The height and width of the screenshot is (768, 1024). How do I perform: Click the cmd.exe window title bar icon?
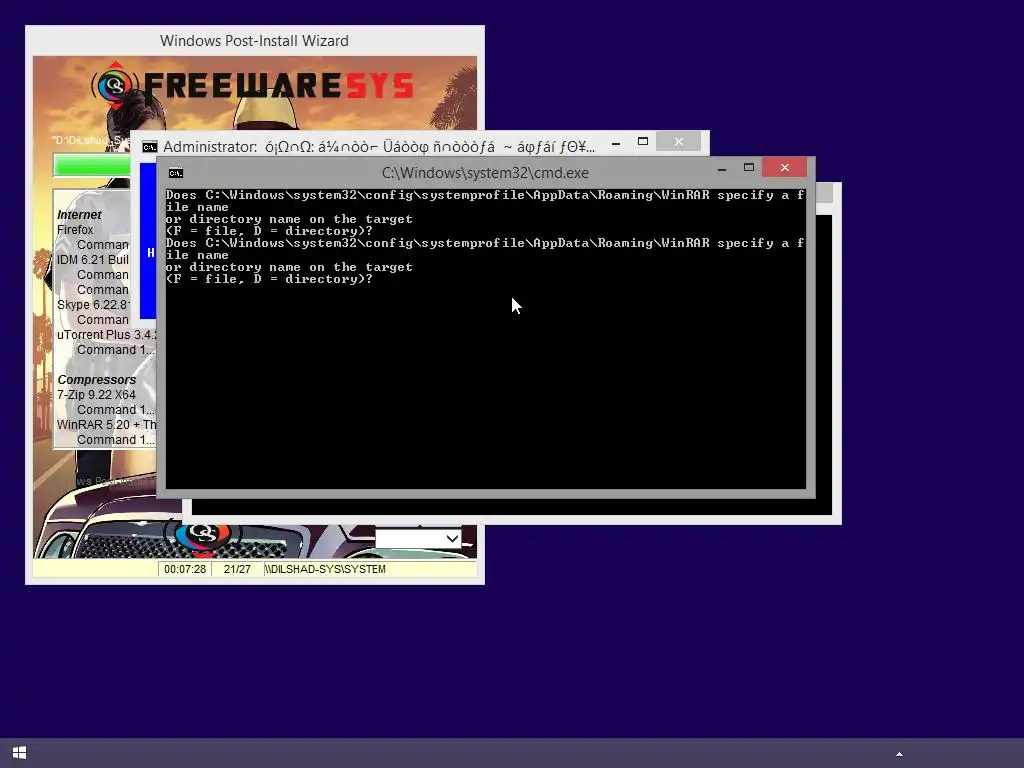pyautogui.click(x=176, y=173)
